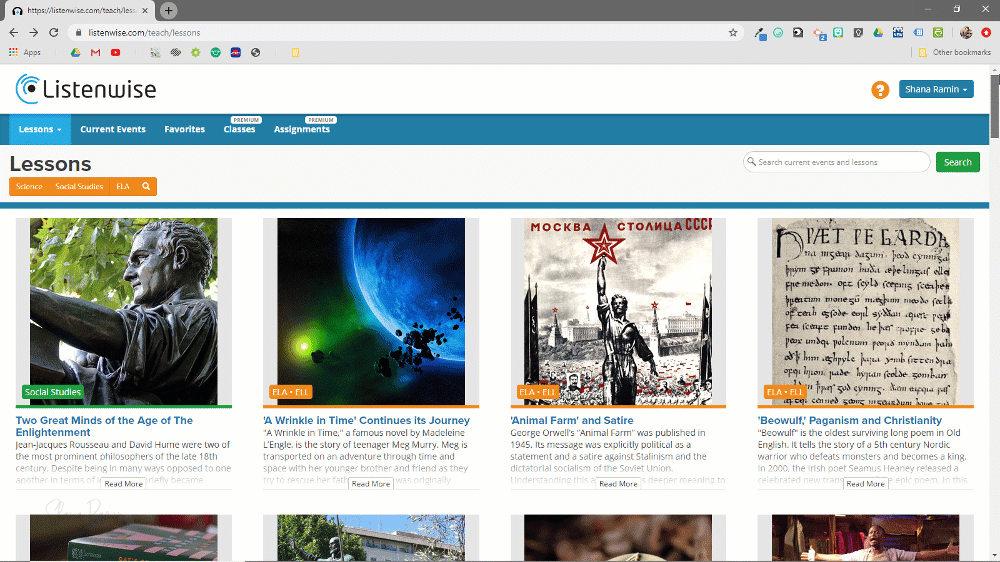Click the green printer extension icon

[938, 33]
